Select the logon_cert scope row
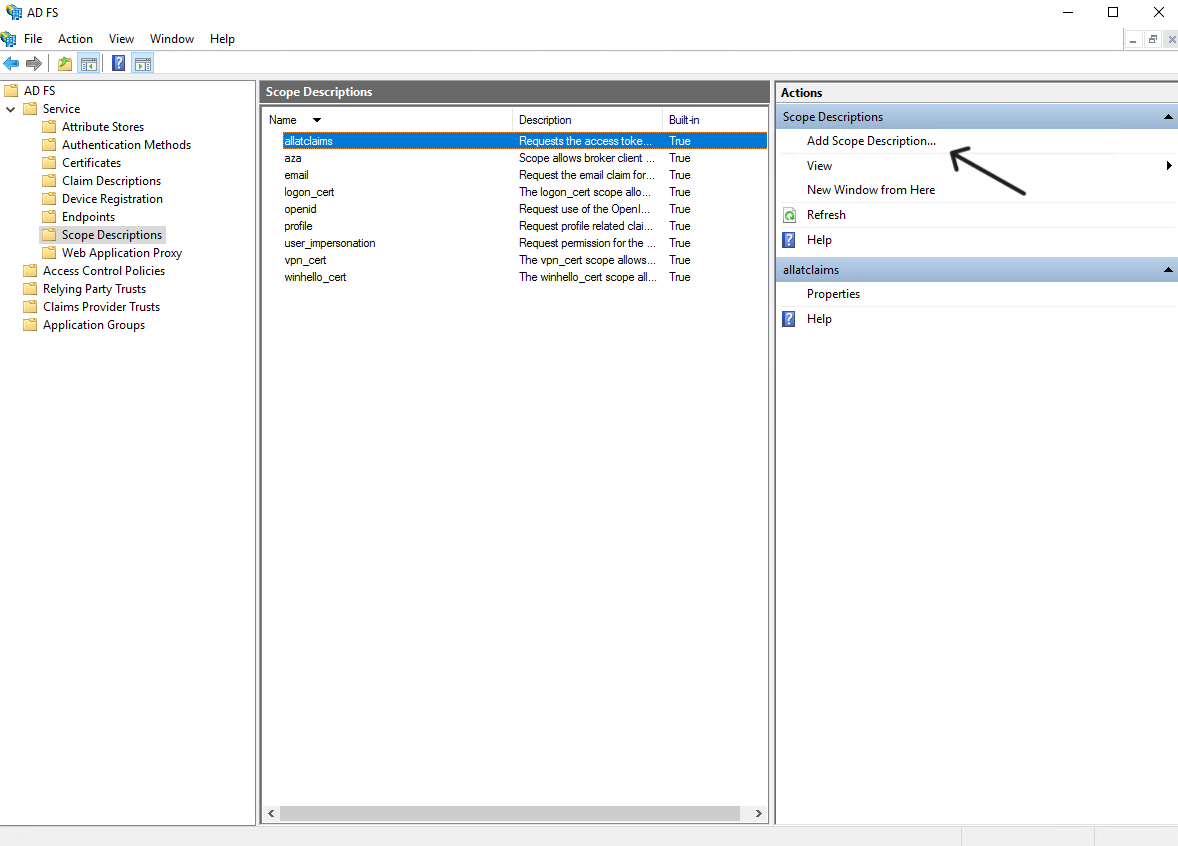This screenshot has width=1178, height=846. point(524,192)
